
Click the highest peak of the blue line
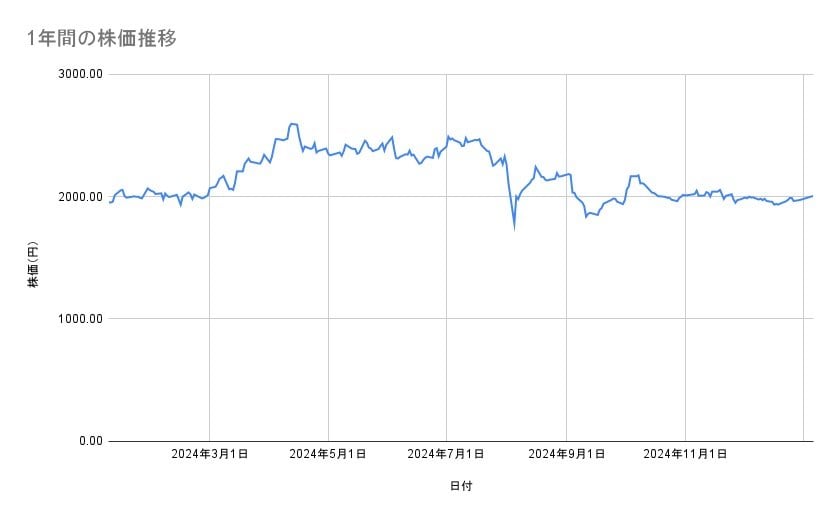(291, 124)
